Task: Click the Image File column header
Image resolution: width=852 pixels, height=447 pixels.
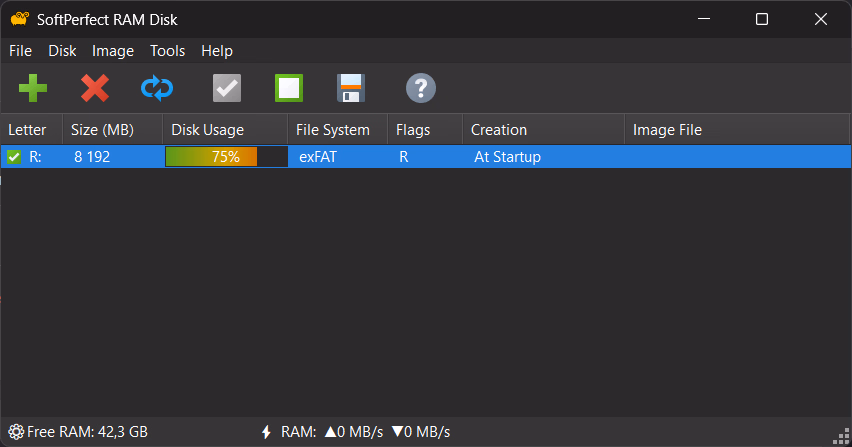Action: point(667,130)
